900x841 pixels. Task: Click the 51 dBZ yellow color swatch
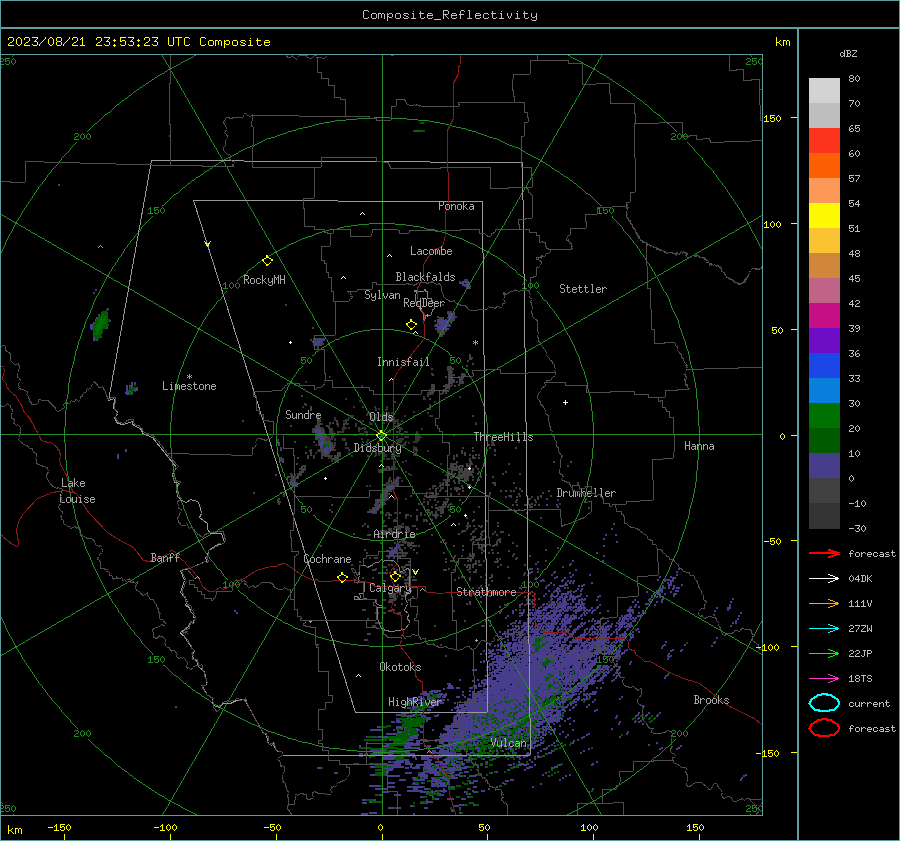coord(824,215)
